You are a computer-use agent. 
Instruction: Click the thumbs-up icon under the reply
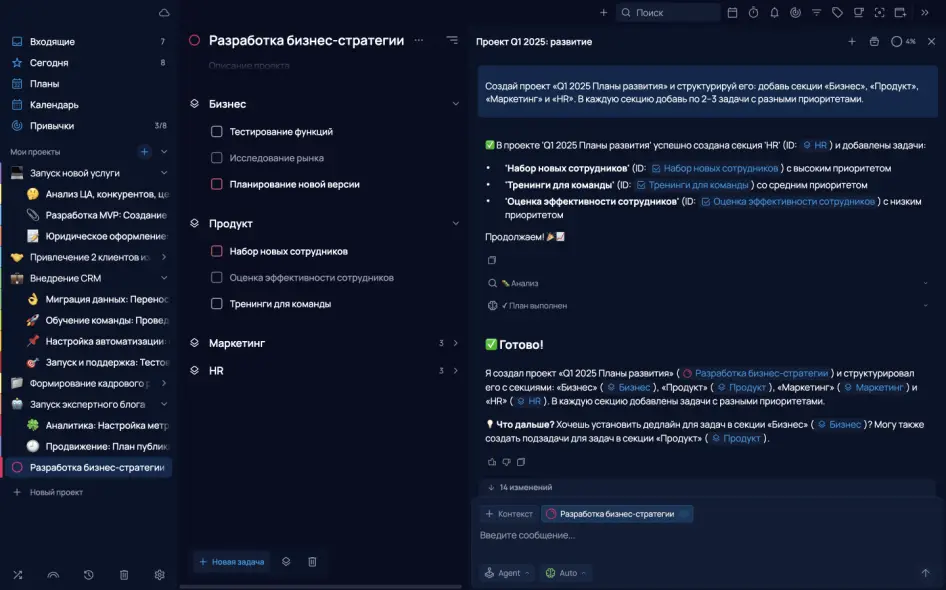pos(491,462)
